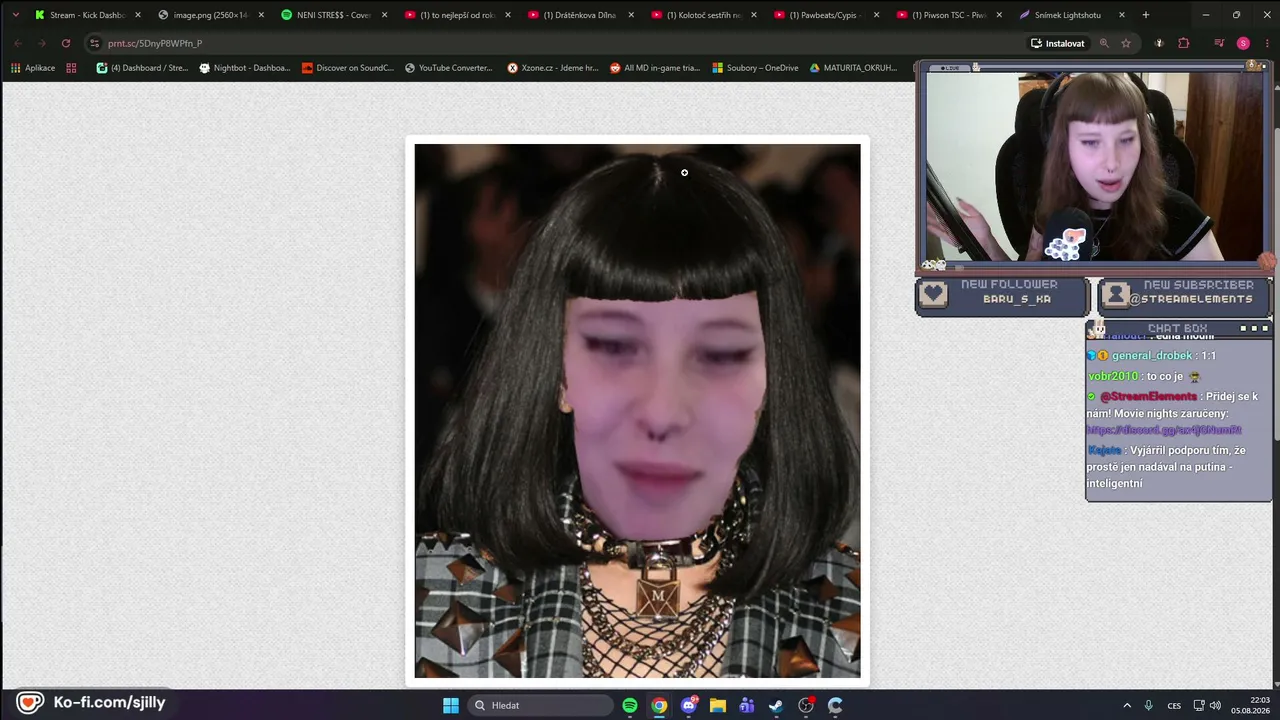This screenshot has width=1280, height=720.
Task: Open File Explorer from the taskbar
Action: tap(718, 705)
